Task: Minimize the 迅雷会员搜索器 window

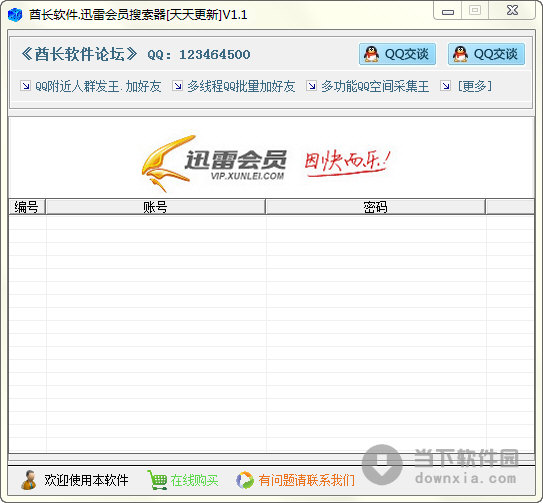Action: point(447,11)
